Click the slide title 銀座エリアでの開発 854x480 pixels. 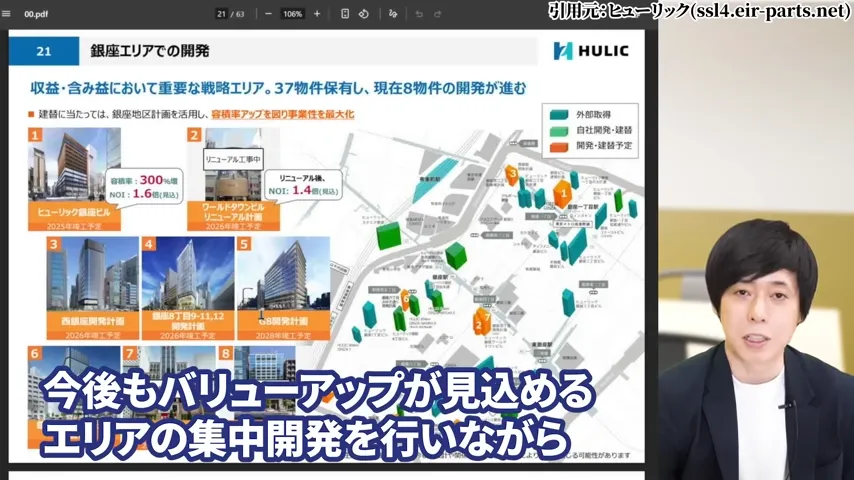pyautogui.click(x=150, y=51)
